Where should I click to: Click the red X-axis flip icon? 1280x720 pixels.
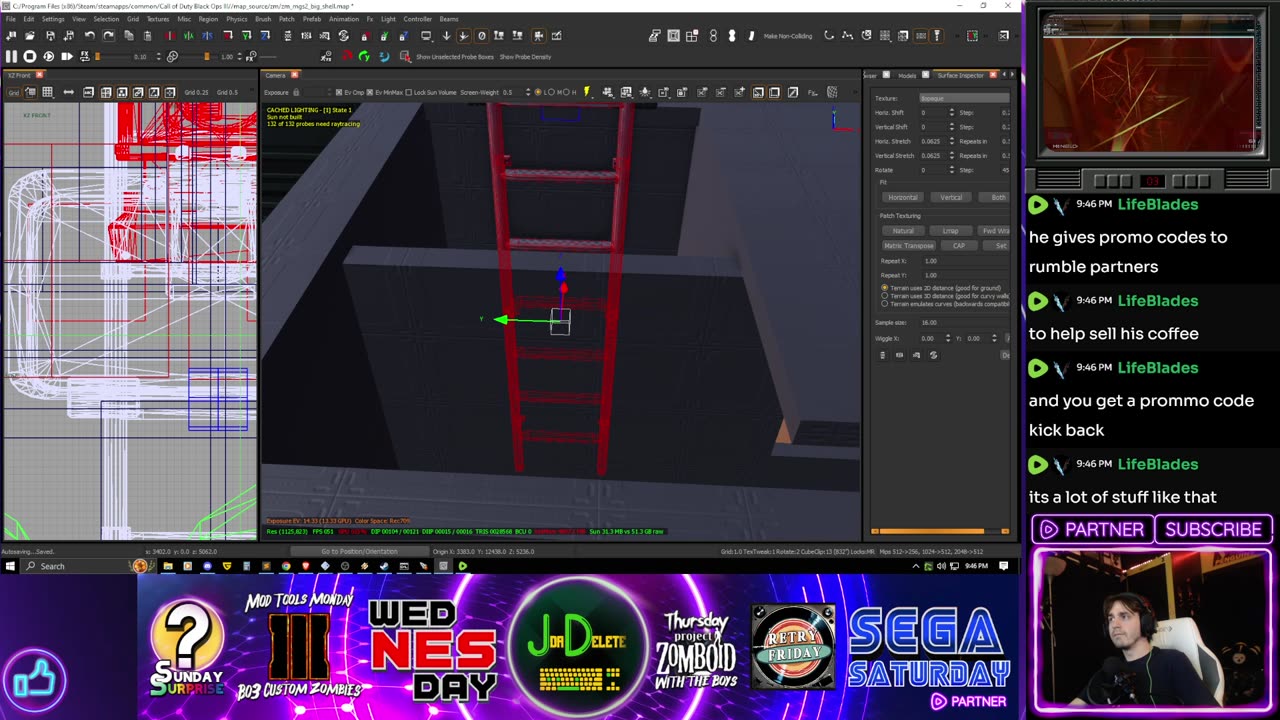pos(169,36)
